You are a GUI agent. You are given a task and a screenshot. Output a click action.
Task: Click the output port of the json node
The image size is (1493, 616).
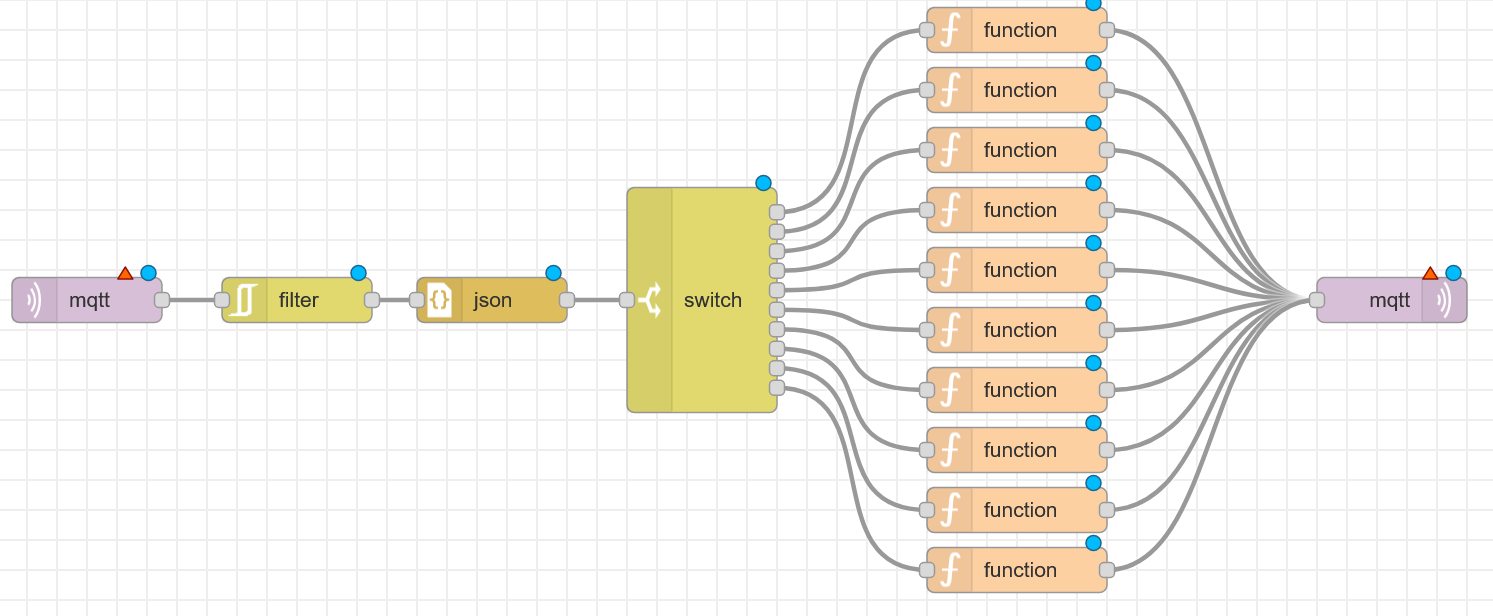click(x=567, y=300)
